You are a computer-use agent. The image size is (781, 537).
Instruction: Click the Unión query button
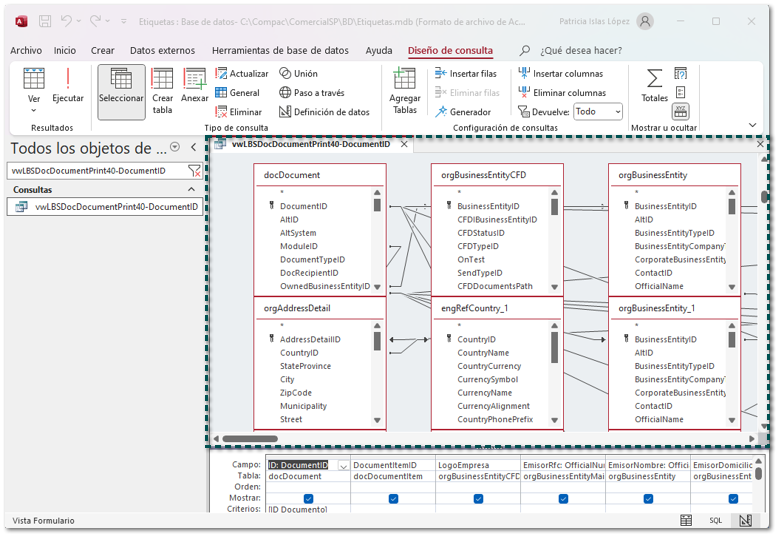(x=298, y=73)
